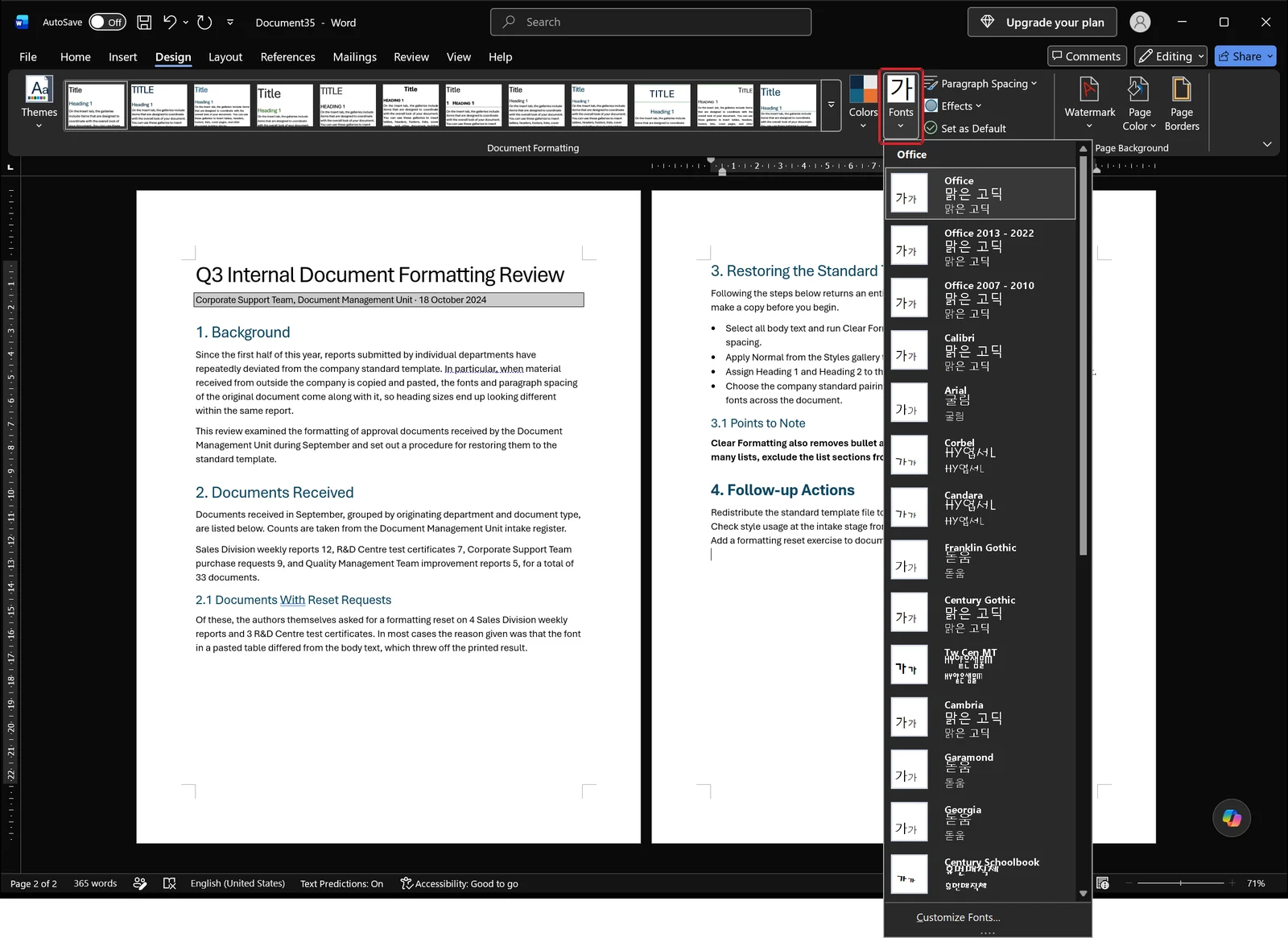Click the Share button
The image size is (1288, 938).
1245,56
